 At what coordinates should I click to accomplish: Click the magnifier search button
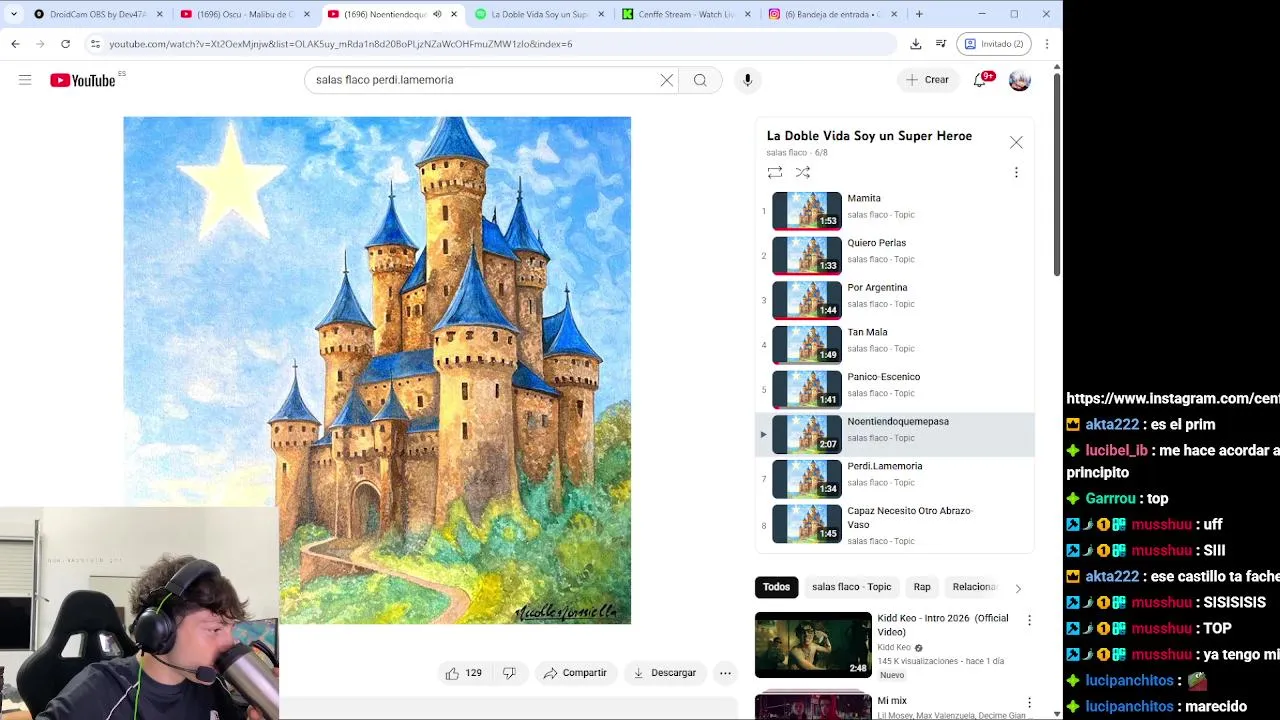click(x=700, y=80)
